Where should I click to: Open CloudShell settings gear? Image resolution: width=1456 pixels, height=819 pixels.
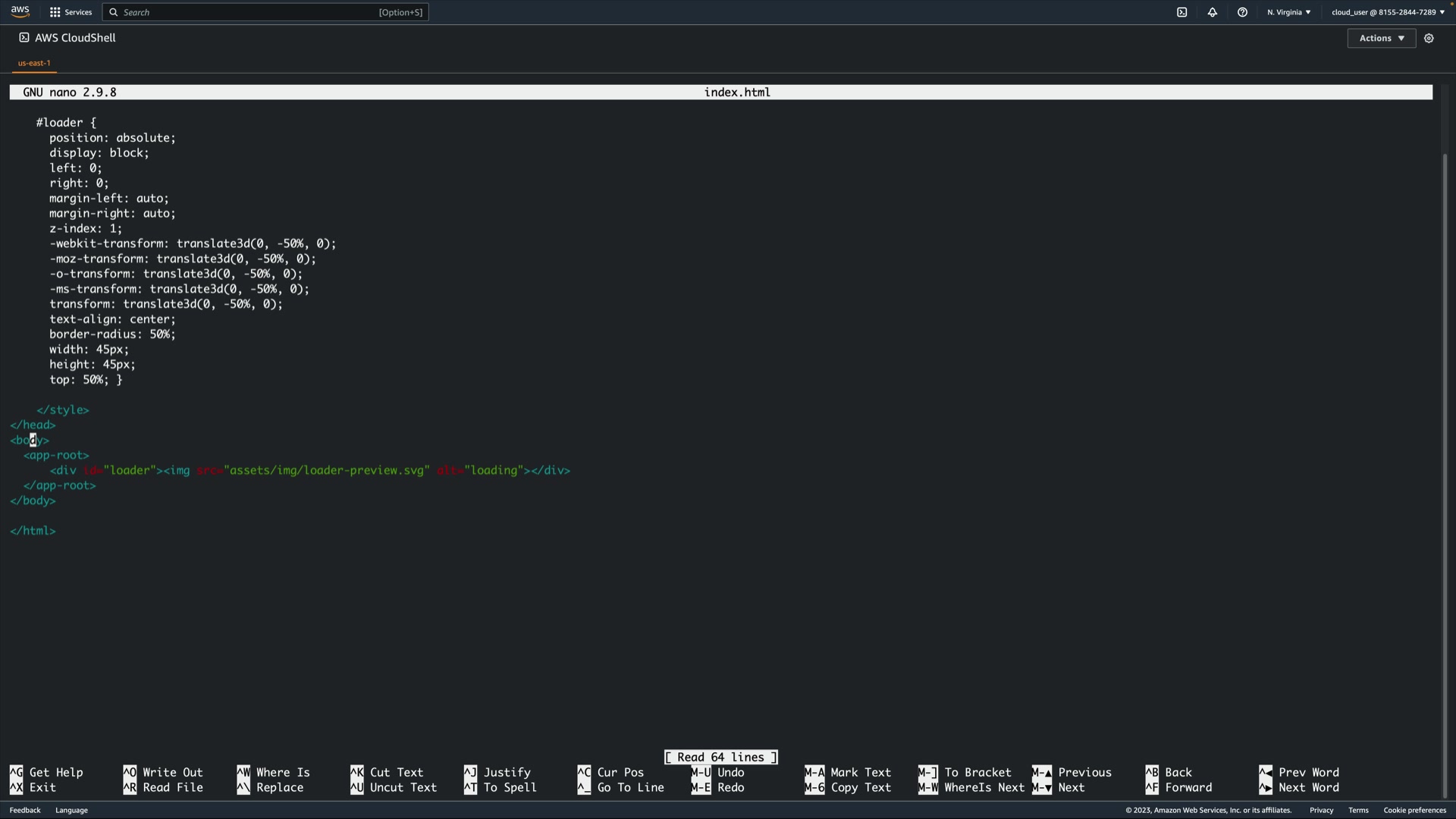click(1429, 38)
